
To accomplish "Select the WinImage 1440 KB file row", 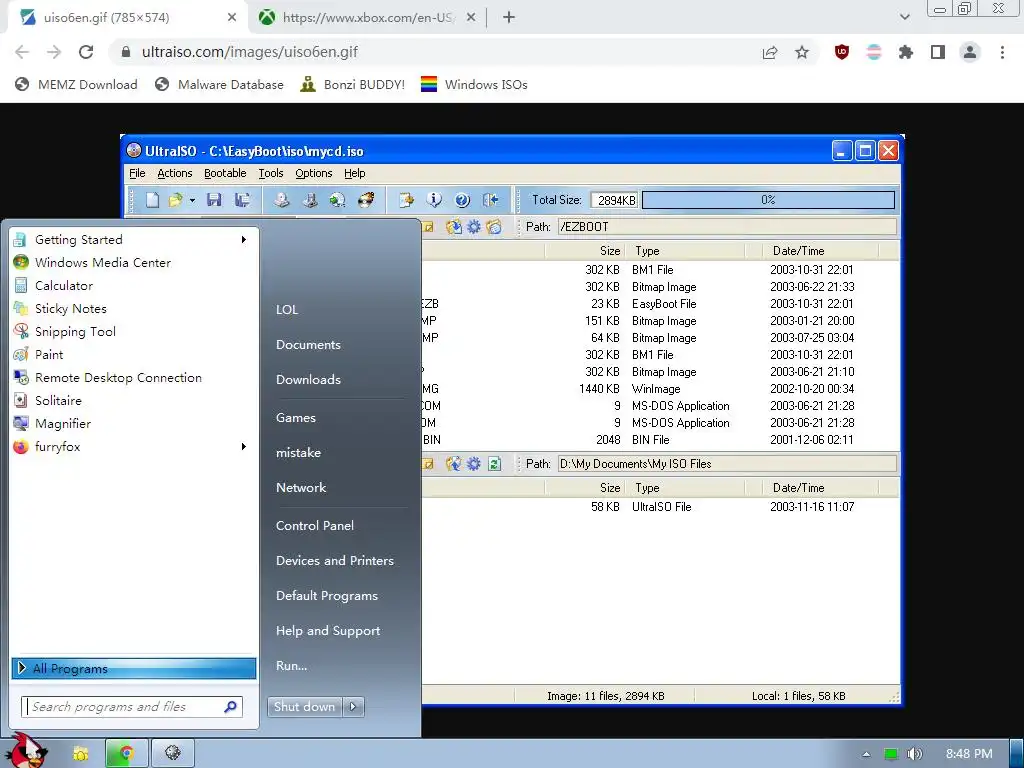I will coord(660,389).
